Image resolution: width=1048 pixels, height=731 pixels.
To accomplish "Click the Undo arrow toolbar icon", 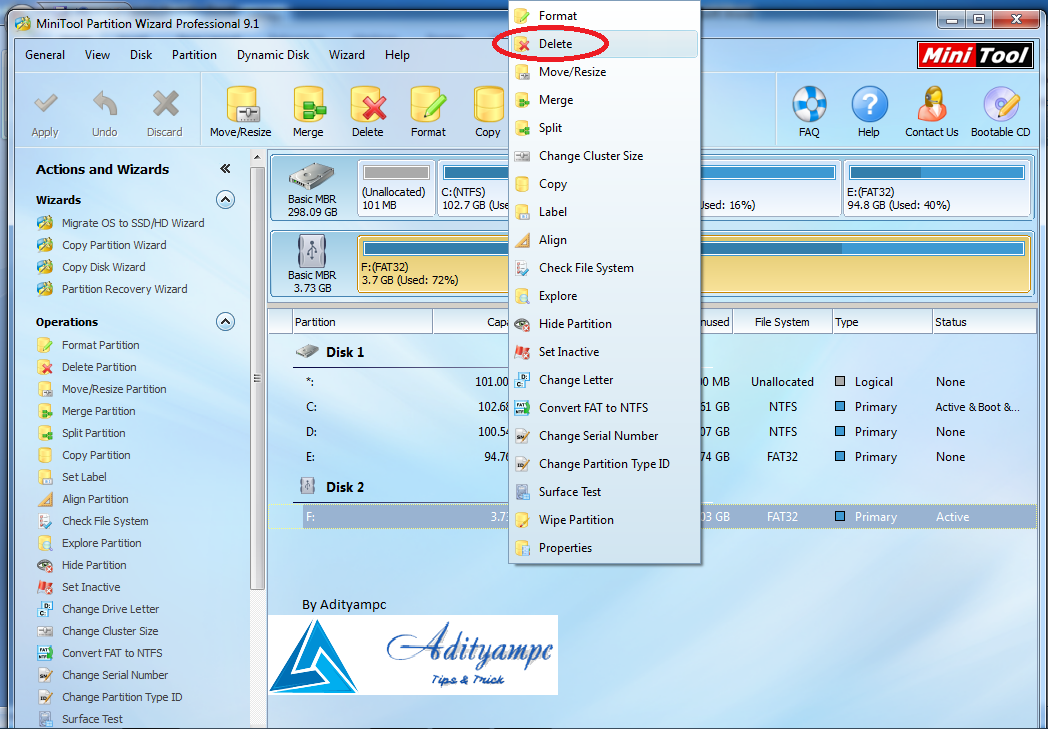I will tap(105, 104).
